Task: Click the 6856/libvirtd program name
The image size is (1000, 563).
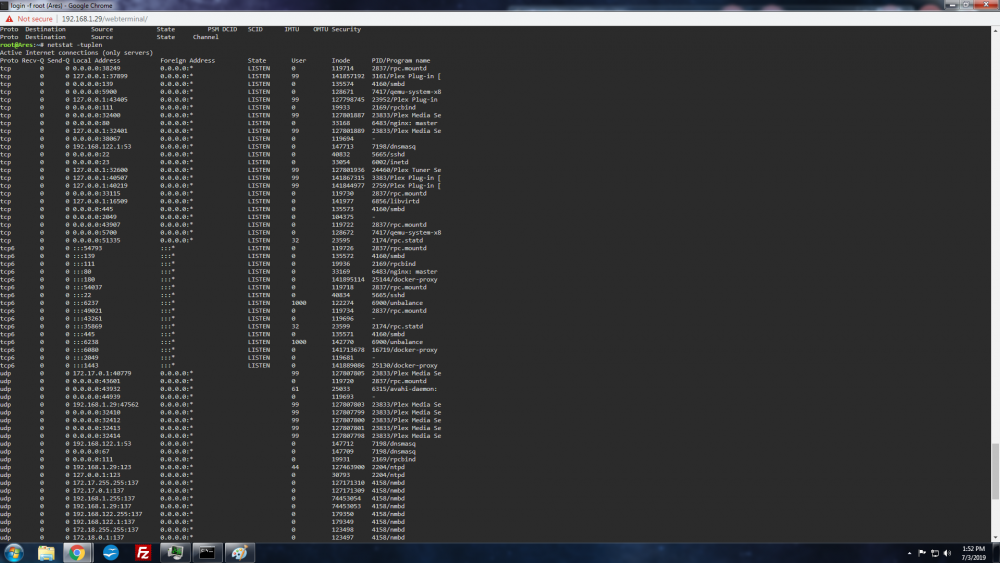Action: (x=395, y=201)
